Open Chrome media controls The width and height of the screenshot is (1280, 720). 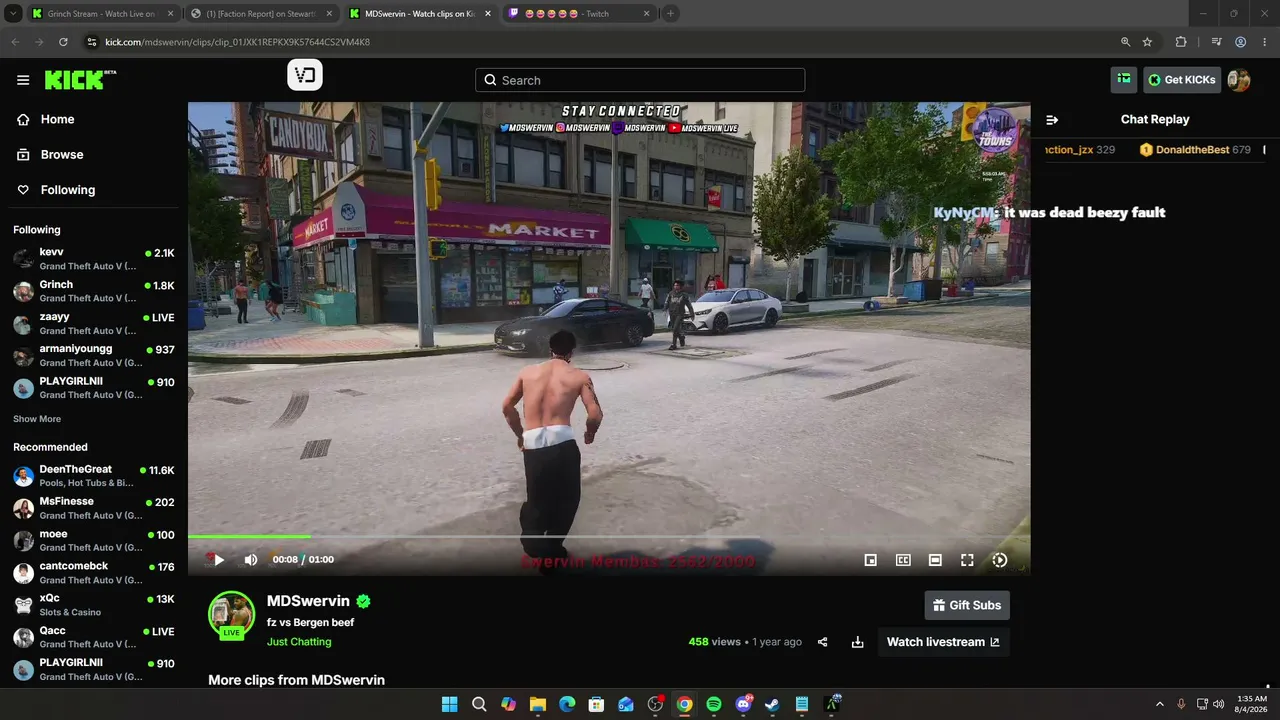(1216, 42)
